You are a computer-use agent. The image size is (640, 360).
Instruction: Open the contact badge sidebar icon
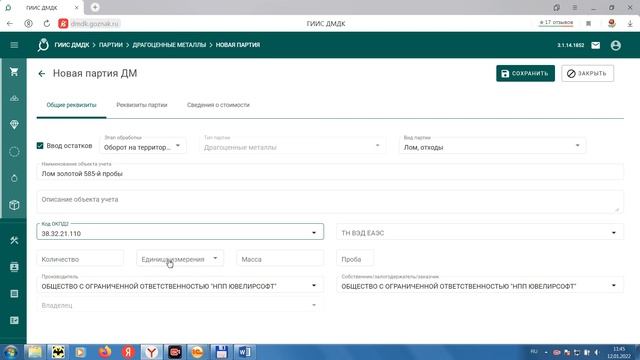point(14,267)
